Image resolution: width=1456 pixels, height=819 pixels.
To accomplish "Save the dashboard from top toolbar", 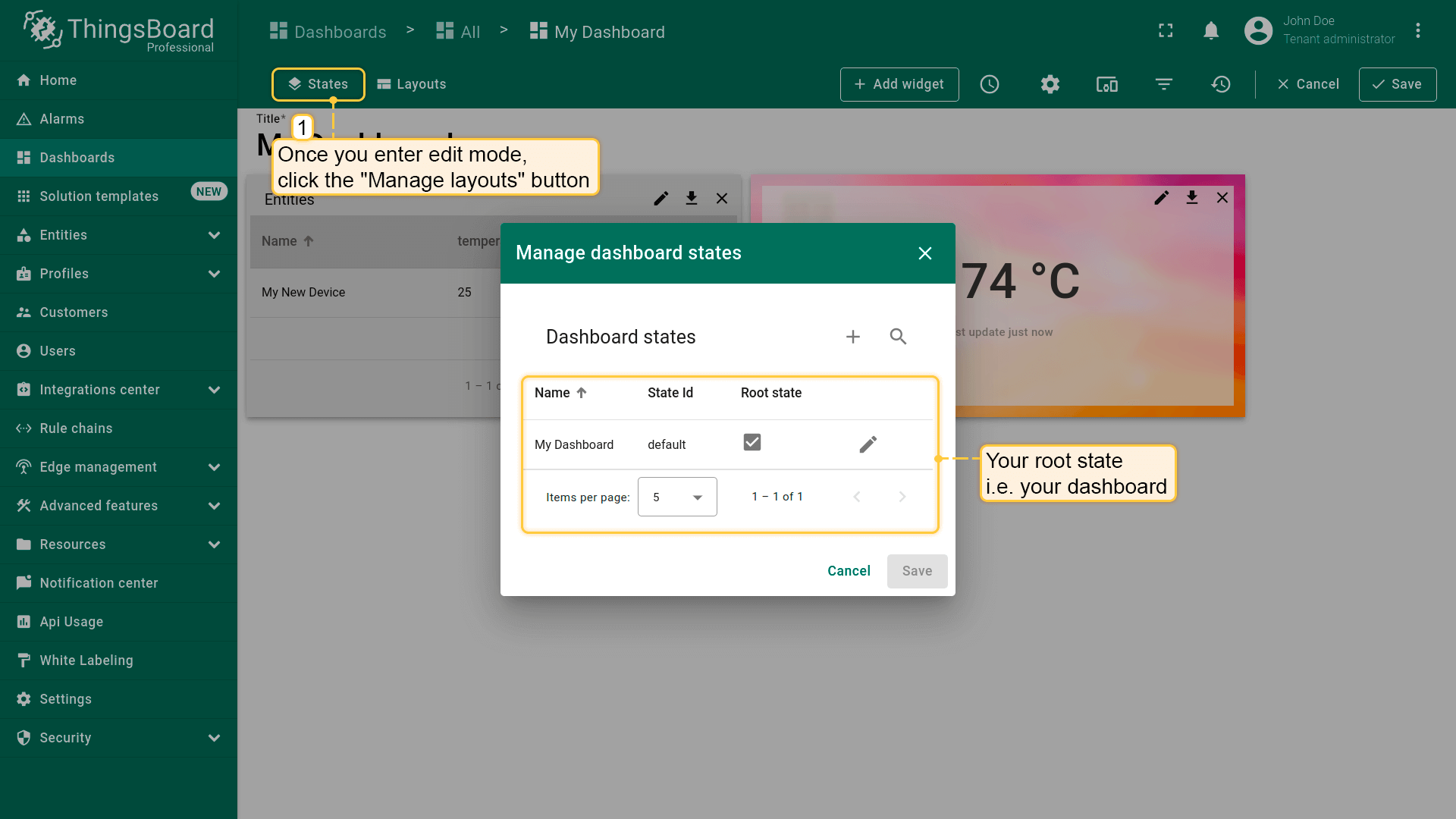I will point(1398,84).
